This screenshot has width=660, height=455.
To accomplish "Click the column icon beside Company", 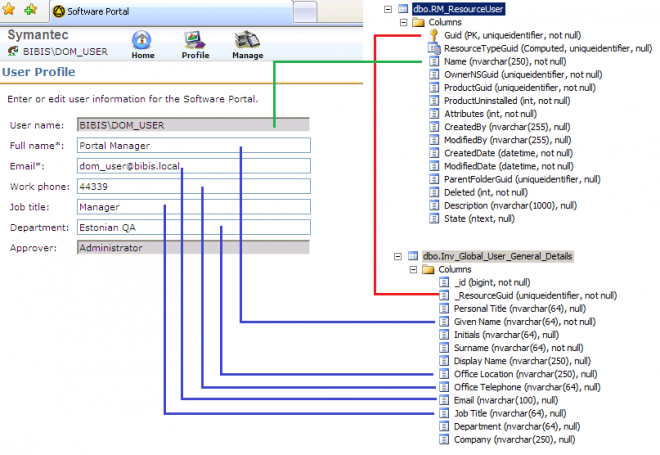I will click(444, 439).
